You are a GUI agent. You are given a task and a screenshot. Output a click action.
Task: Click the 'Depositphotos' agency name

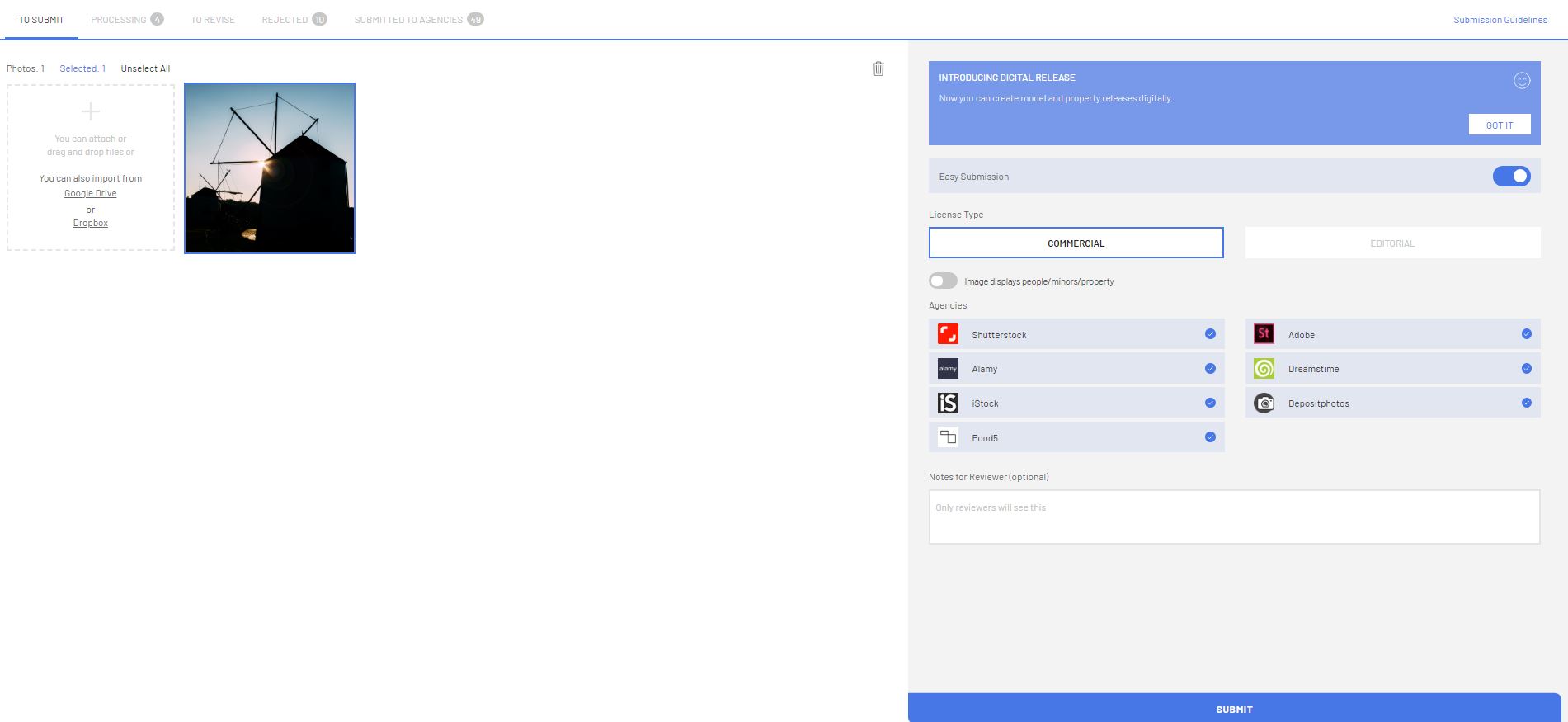[x=1318, y=403]
